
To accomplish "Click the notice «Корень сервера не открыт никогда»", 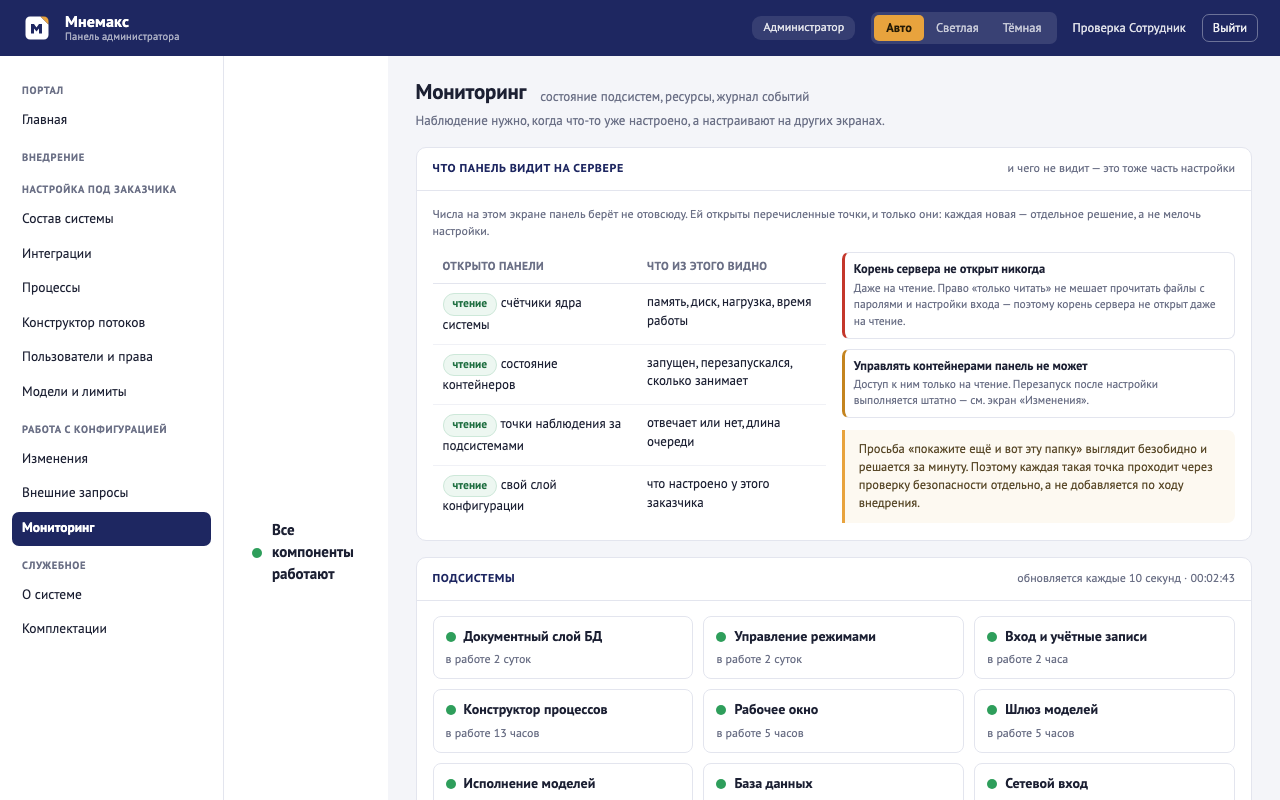I will (1038, 295).
